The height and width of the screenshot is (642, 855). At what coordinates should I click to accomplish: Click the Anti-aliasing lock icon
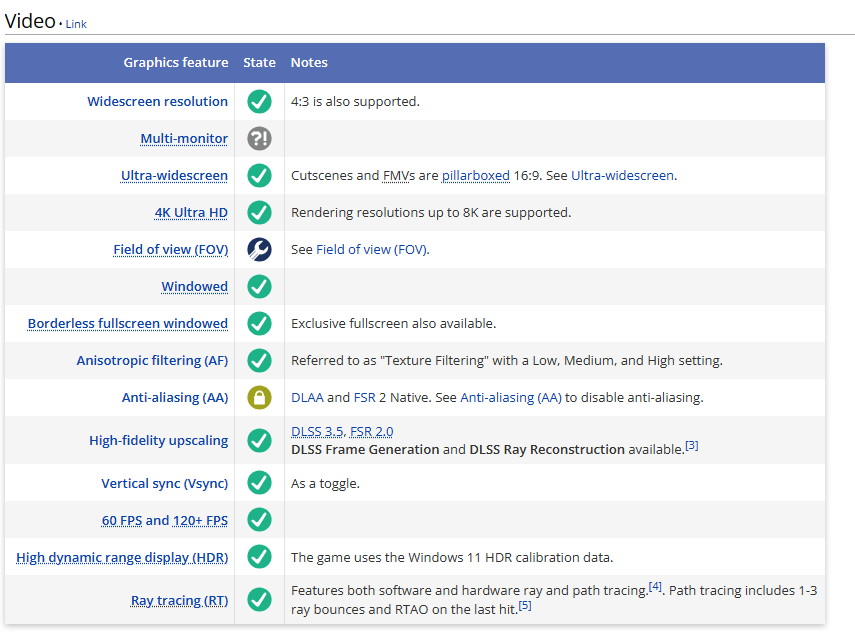(x=259, y=398)
